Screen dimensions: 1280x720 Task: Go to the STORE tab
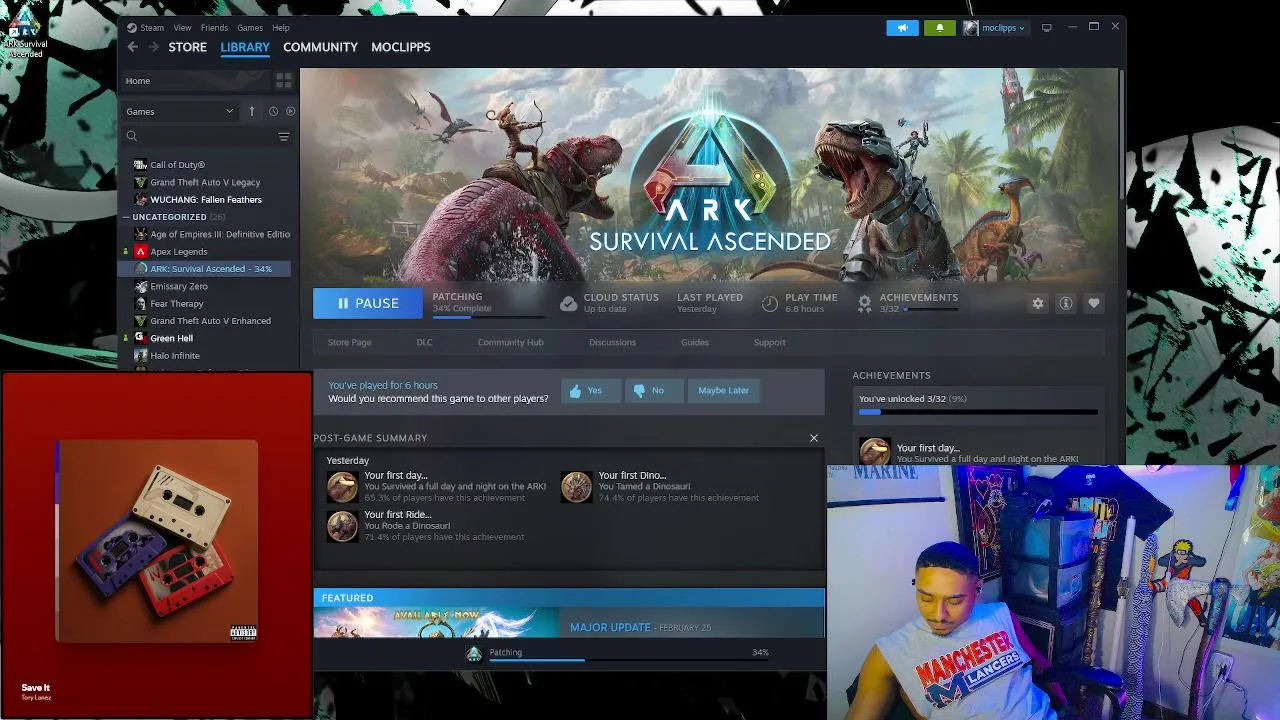pos(187,47)
